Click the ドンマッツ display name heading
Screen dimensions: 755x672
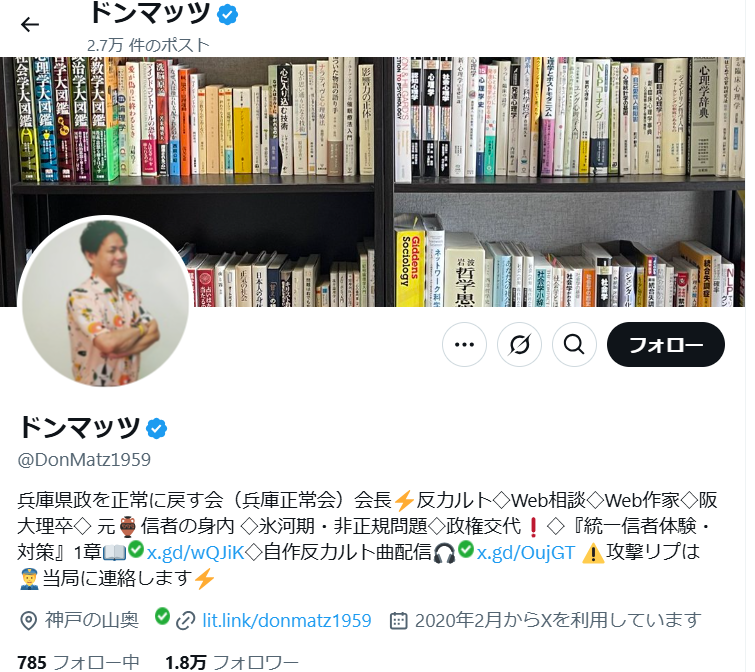coord(79,427)
